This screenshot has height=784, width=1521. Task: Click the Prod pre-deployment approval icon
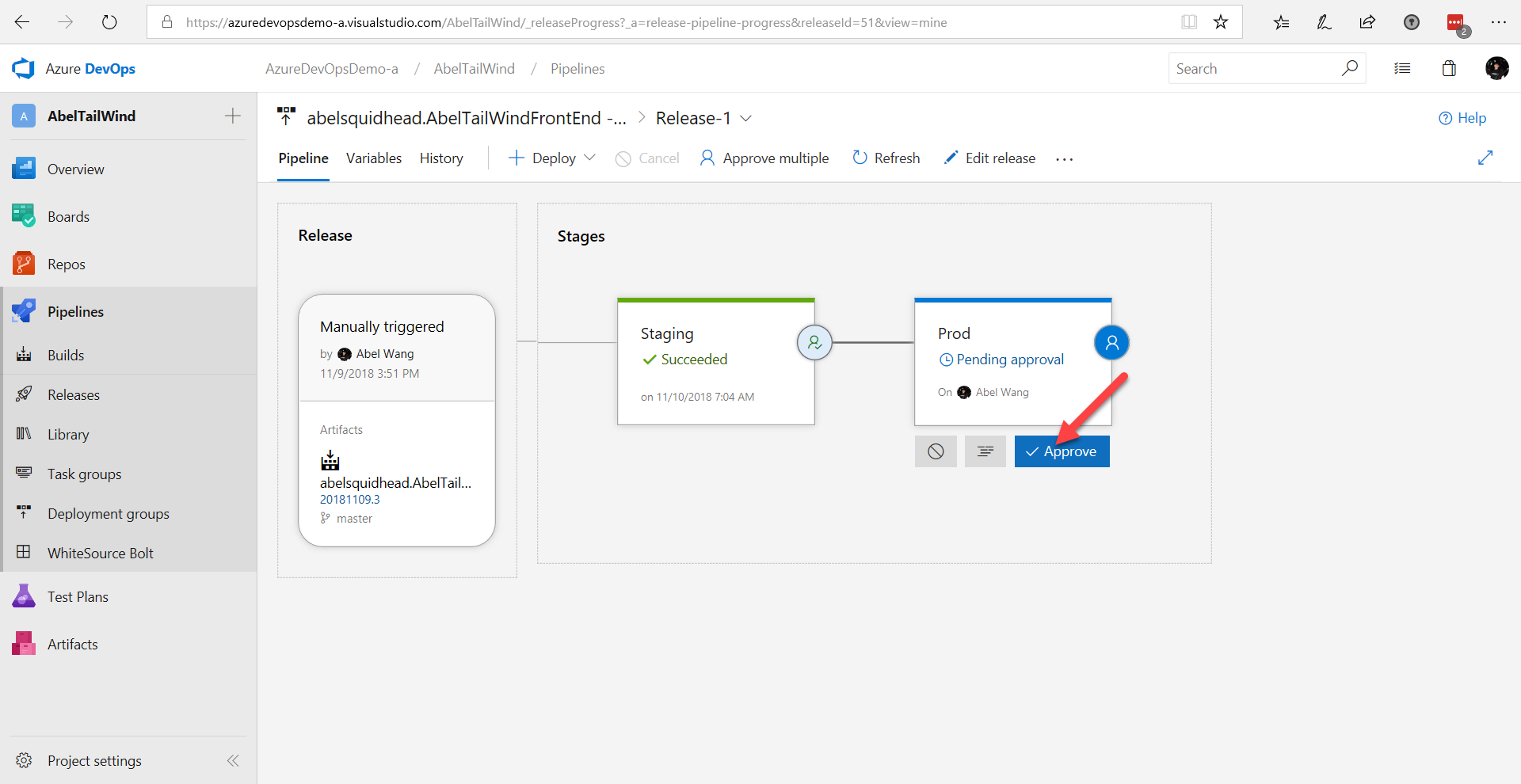[1111, 342]
